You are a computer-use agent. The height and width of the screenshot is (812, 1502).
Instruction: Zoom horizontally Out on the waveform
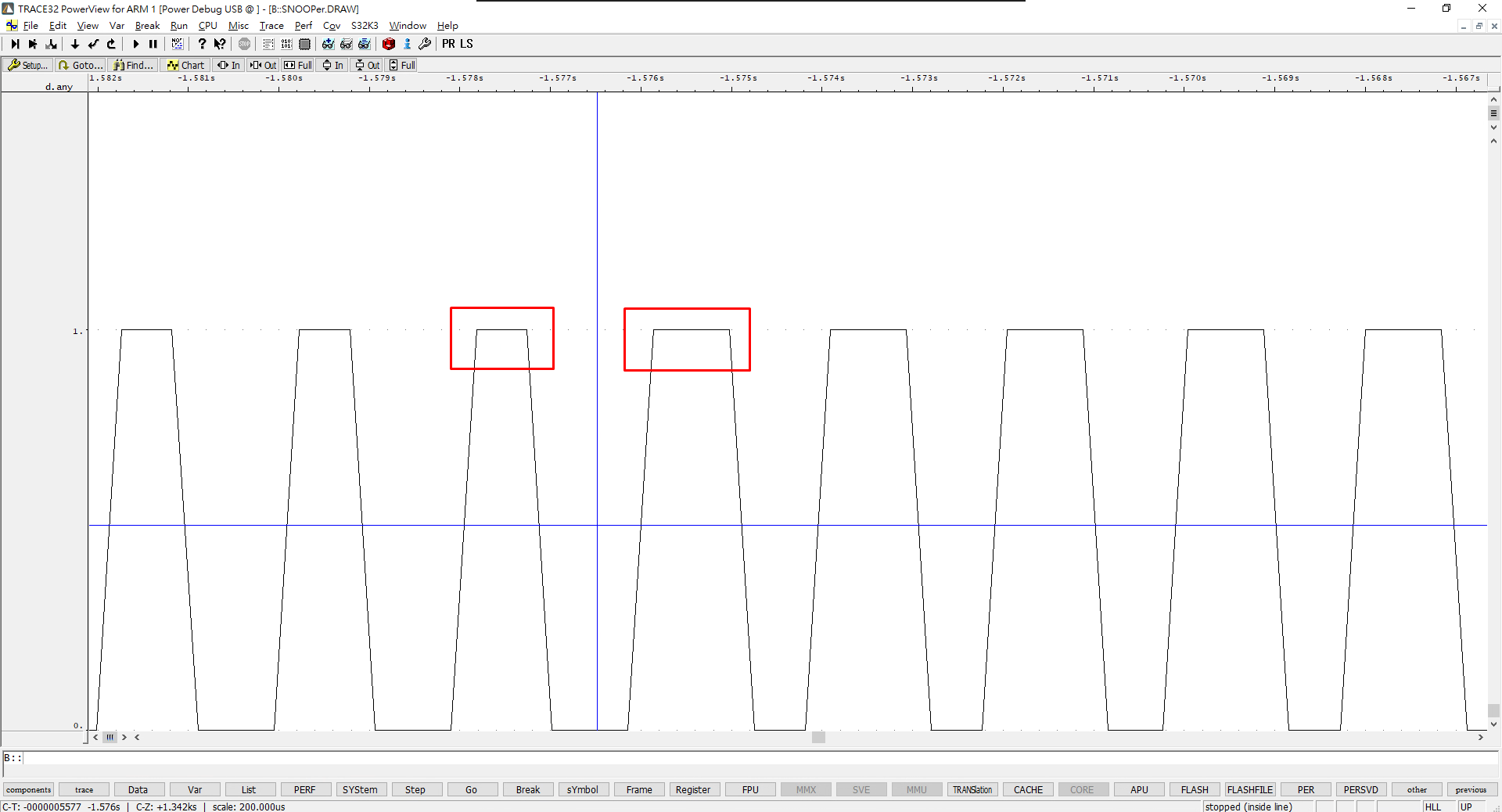tap(263, 65)
